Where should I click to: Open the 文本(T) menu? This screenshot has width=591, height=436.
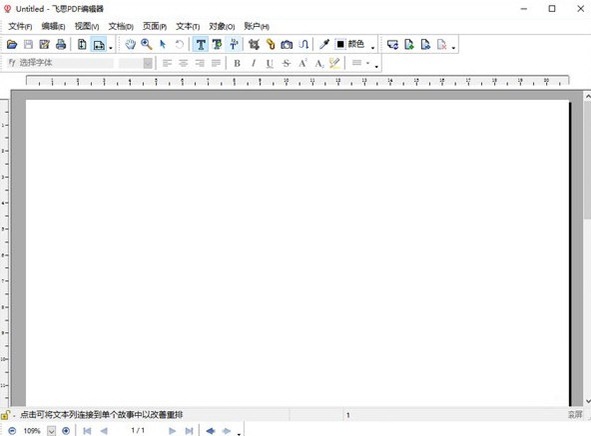pyautogui.click(x=188, y=26)
